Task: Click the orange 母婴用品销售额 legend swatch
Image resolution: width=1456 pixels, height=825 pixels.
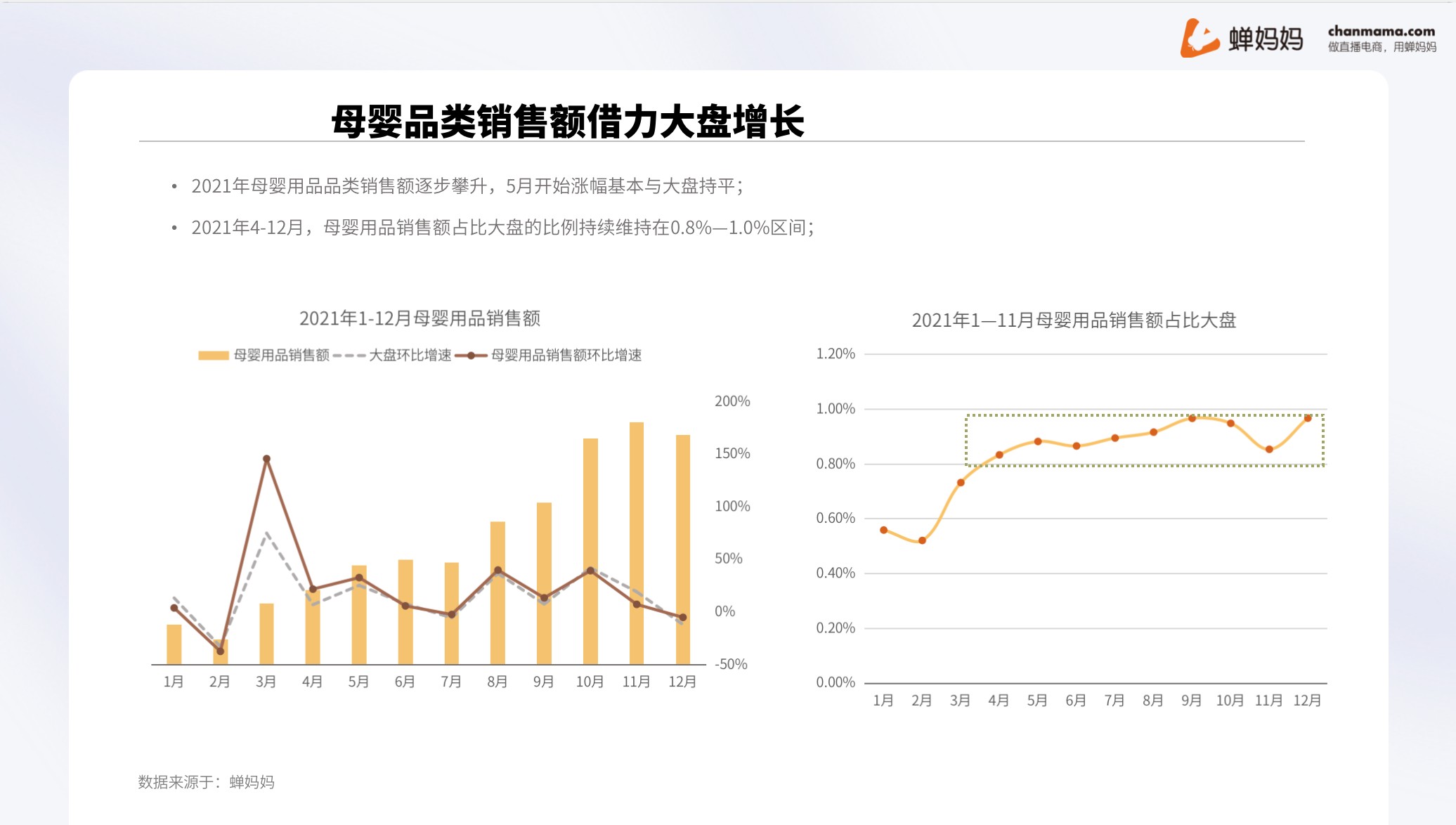Action: point(214,356)
